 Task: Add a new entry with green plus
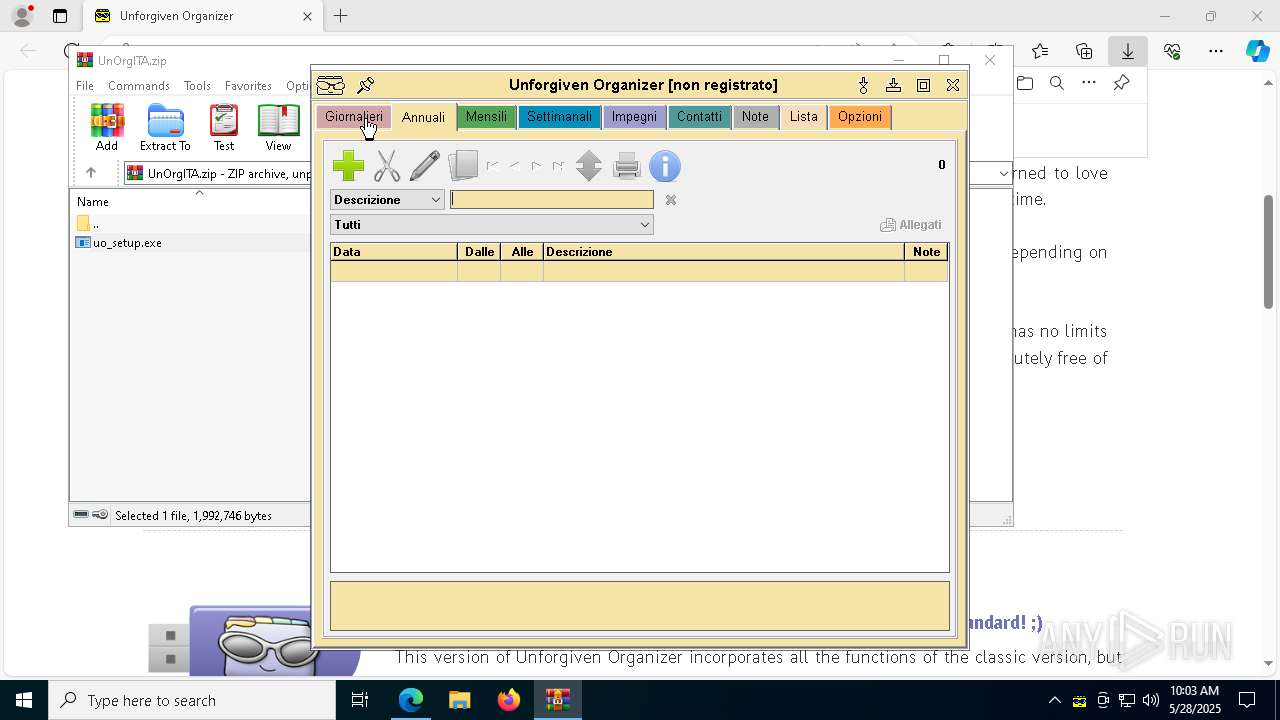click(348, 166)
